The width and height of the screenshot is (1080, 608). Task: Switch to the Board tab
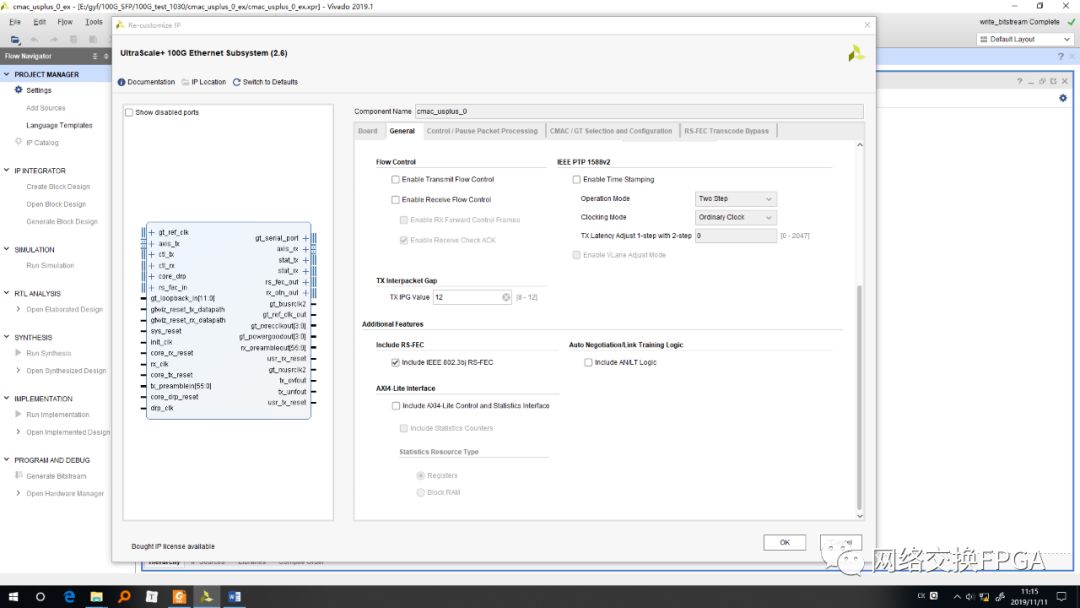[x=368, y=131]
